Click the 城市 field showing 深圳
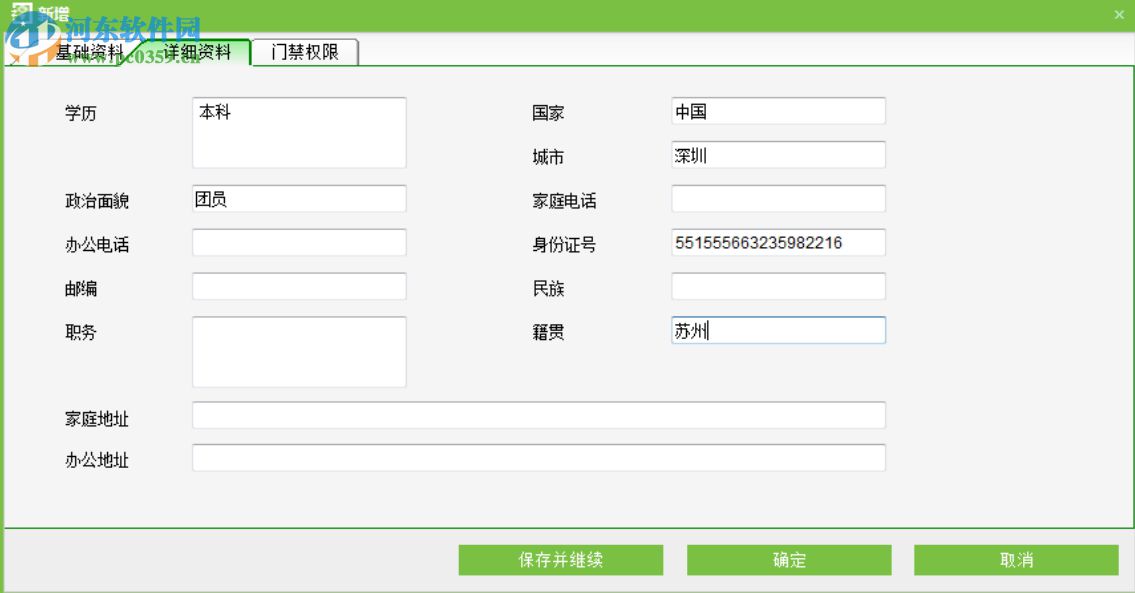This screenshot has height=593, width=1135. click(x=777, y=154)
